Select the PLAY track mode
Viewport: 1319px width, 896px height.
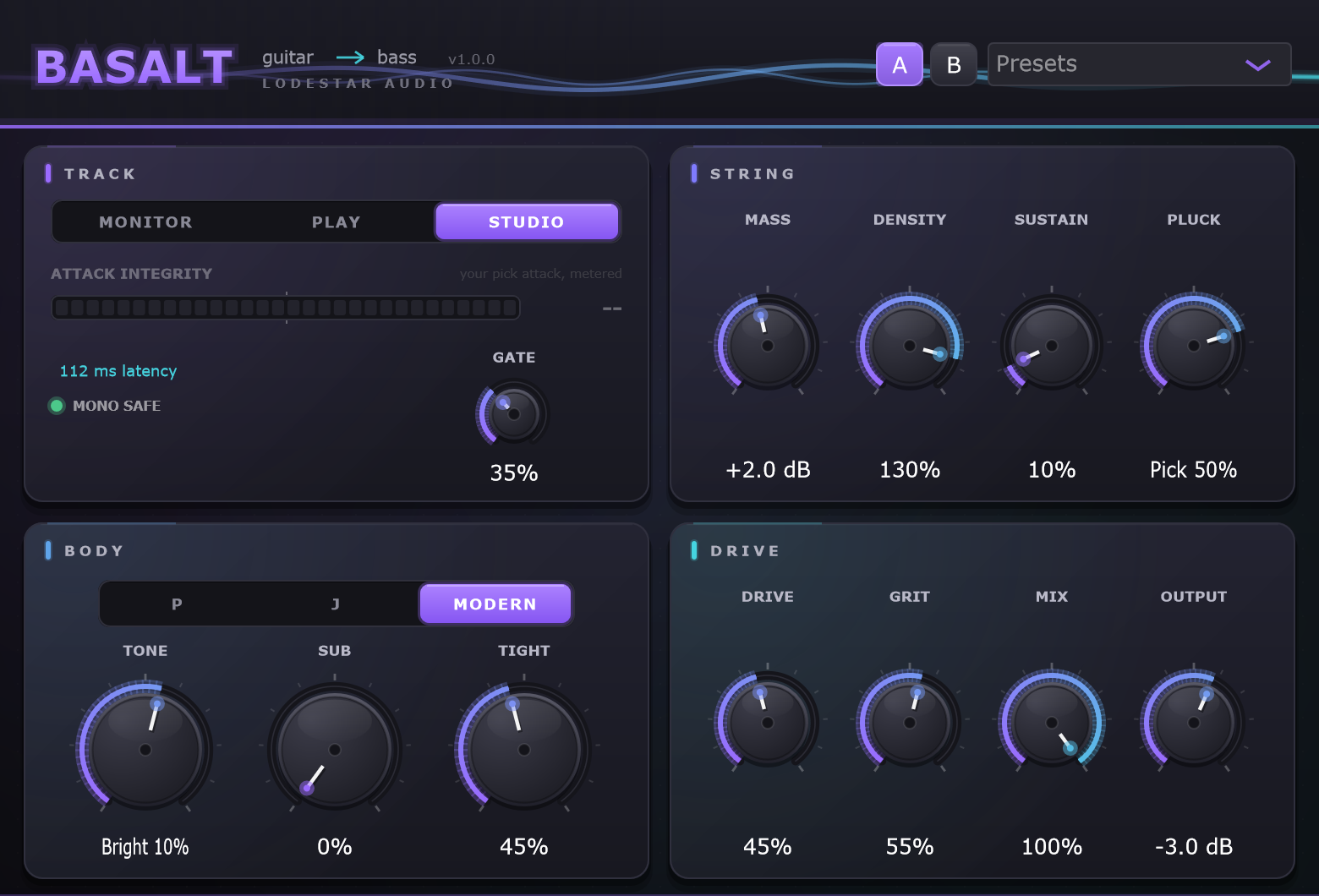(x=337, y=222)
